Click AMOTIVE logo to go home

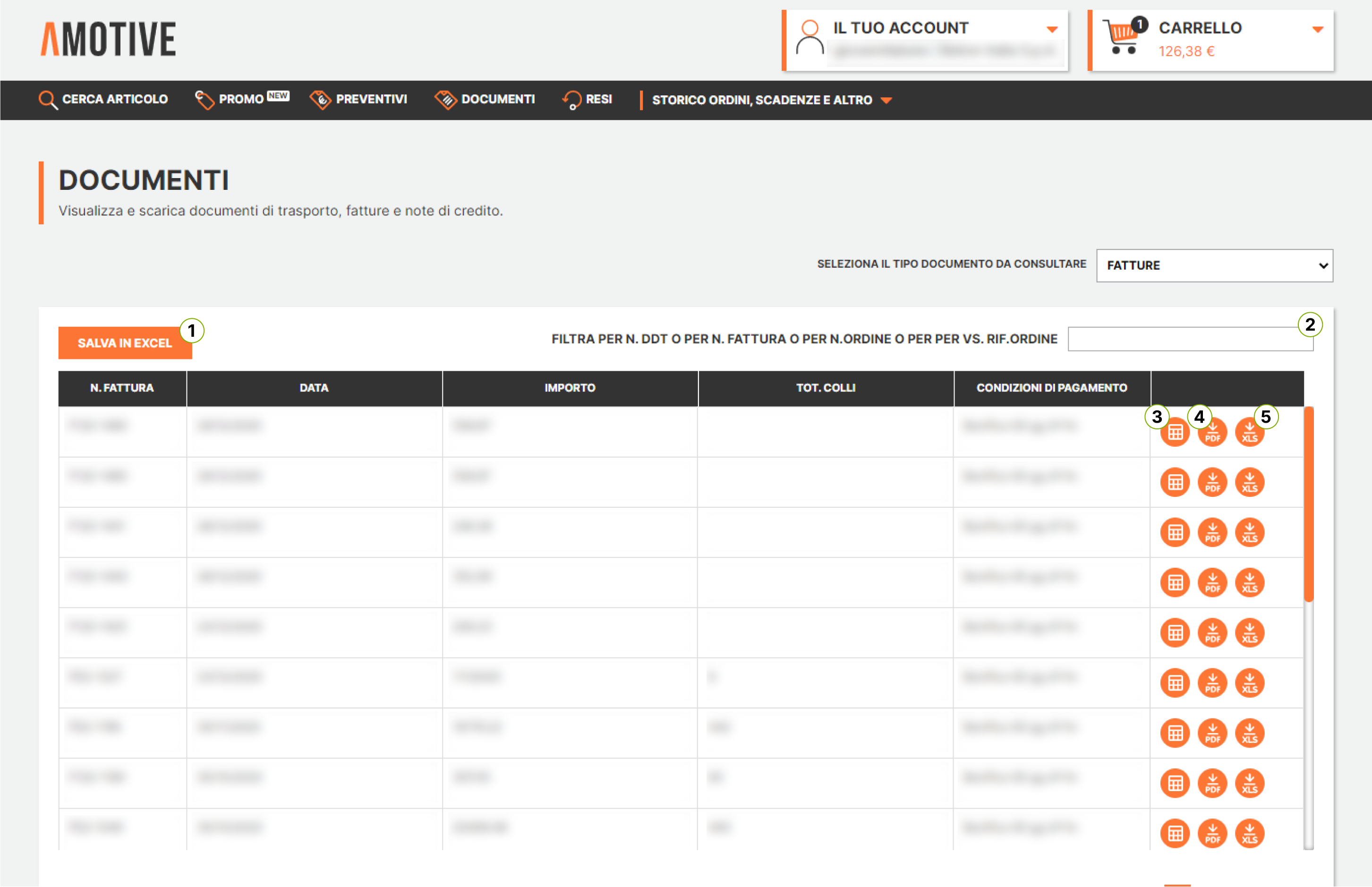[108, 39]
